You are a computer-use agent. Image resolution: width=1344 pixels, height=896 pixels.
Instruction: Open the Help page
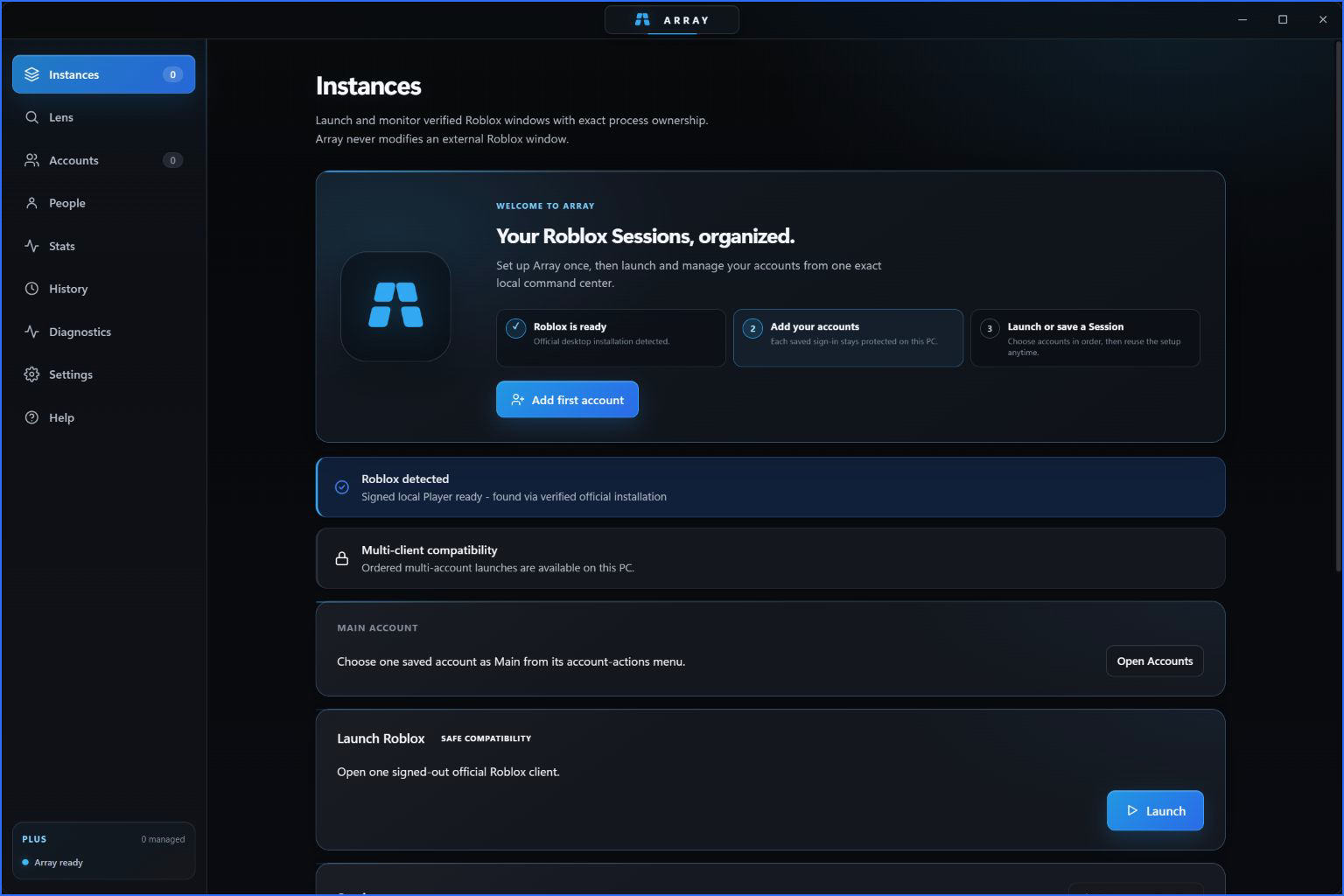(103, 417)
